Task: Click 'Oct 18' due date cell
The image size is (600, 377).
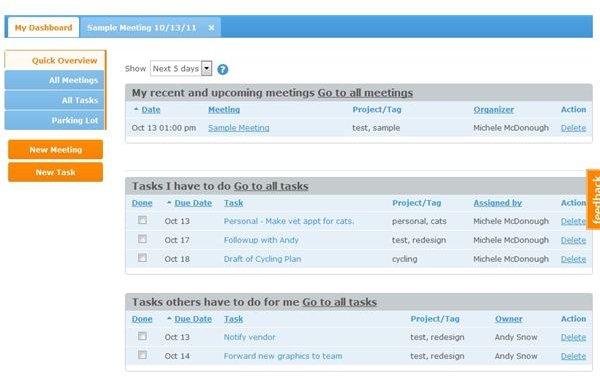Action: click(x=177, y=259)
